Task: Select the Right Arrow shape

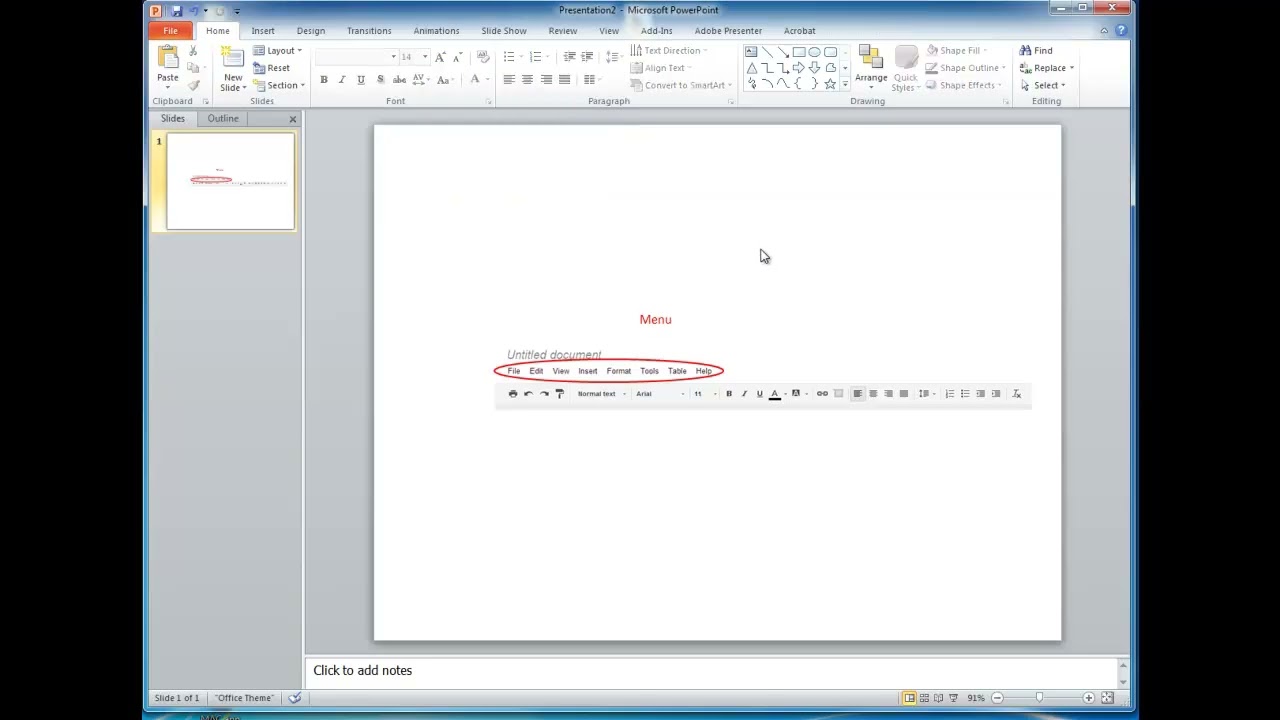Action: click(798, 68)
